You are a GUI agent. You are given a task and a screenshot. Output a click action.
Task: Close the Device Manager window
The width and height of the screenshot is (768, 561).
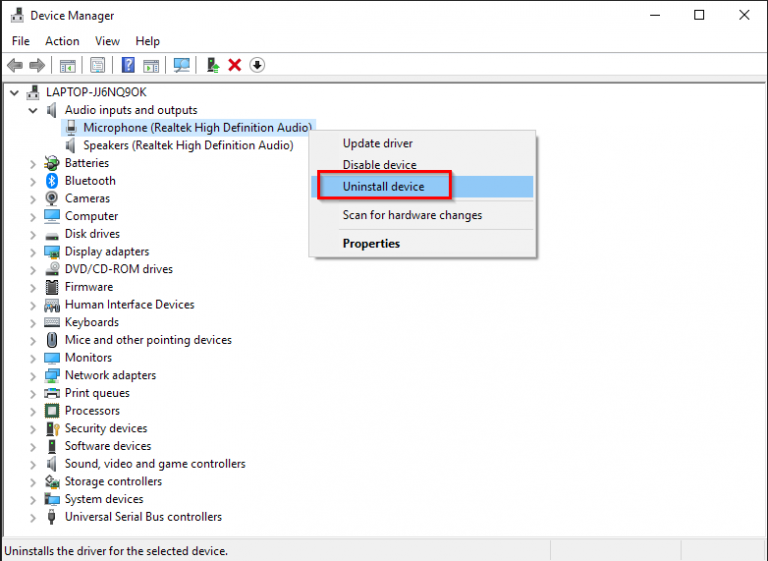[744, 15]
